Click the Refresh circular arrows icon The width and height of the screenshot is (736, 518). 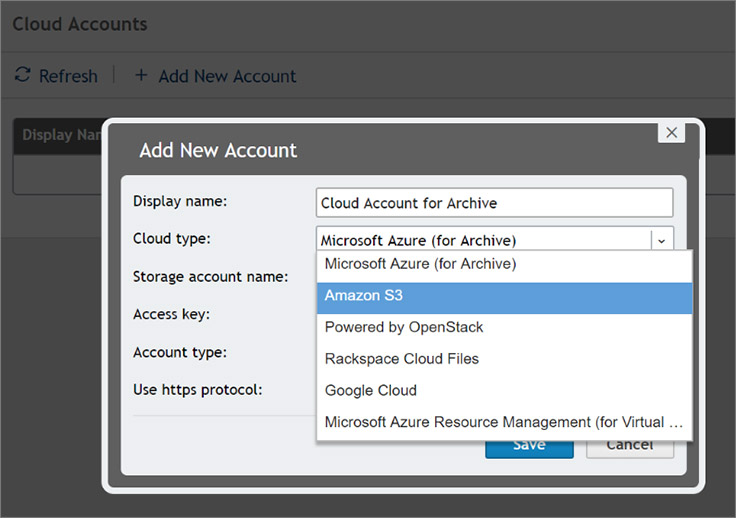coord(23,75)
